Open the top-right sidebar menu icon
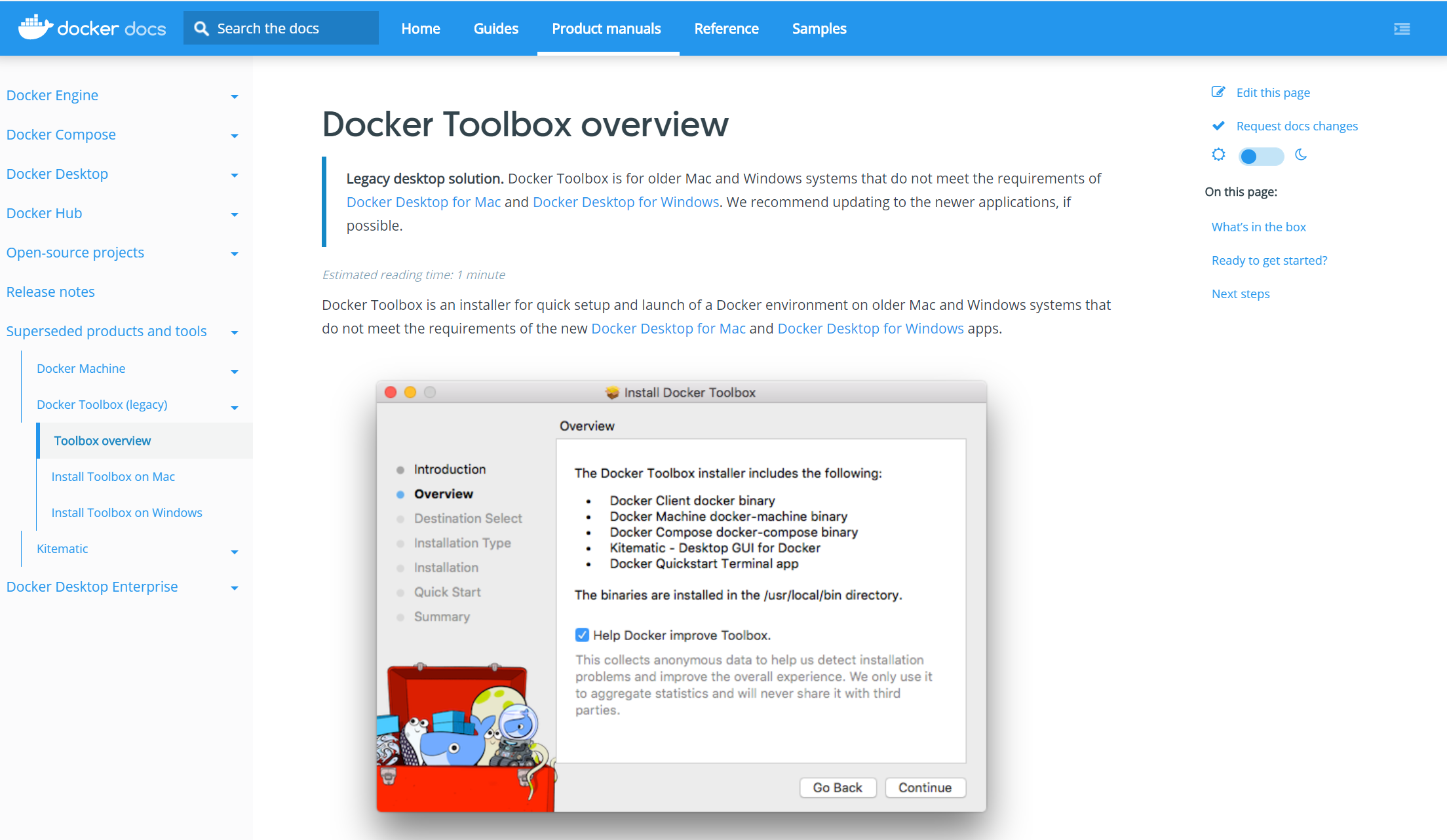1447x840 pixels. click(1402, 29)
